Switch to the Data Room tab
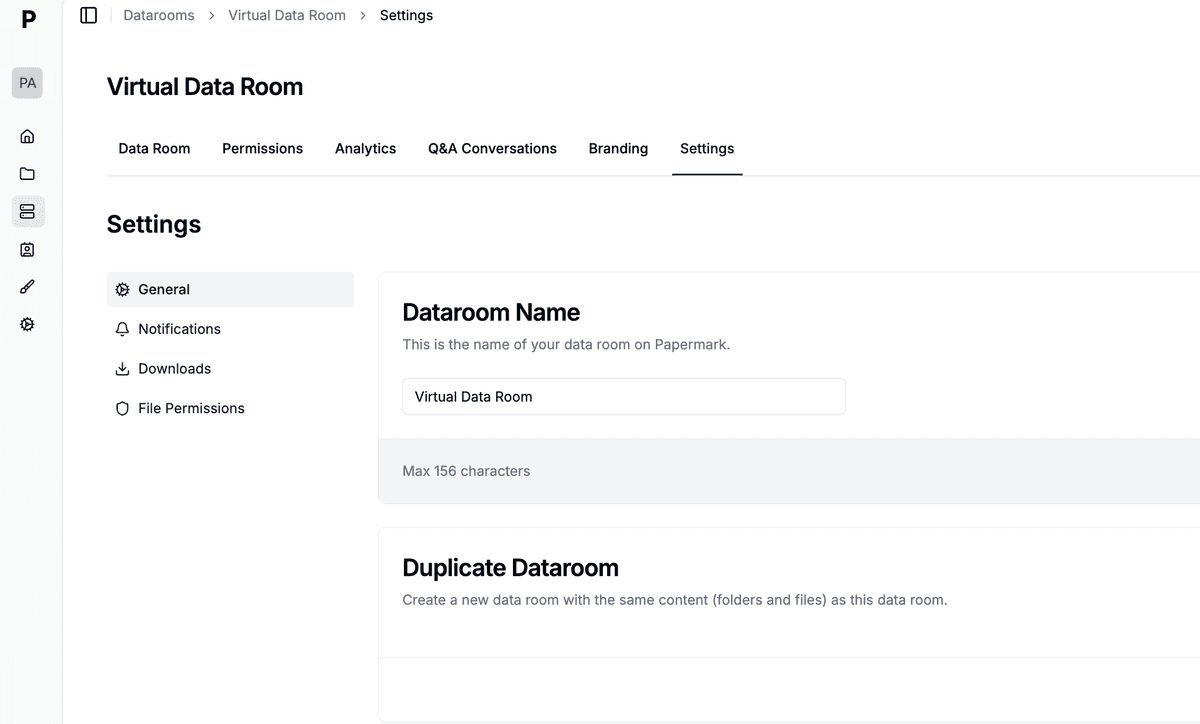This screenshot has height=724, width=1200. click(154, 149)
